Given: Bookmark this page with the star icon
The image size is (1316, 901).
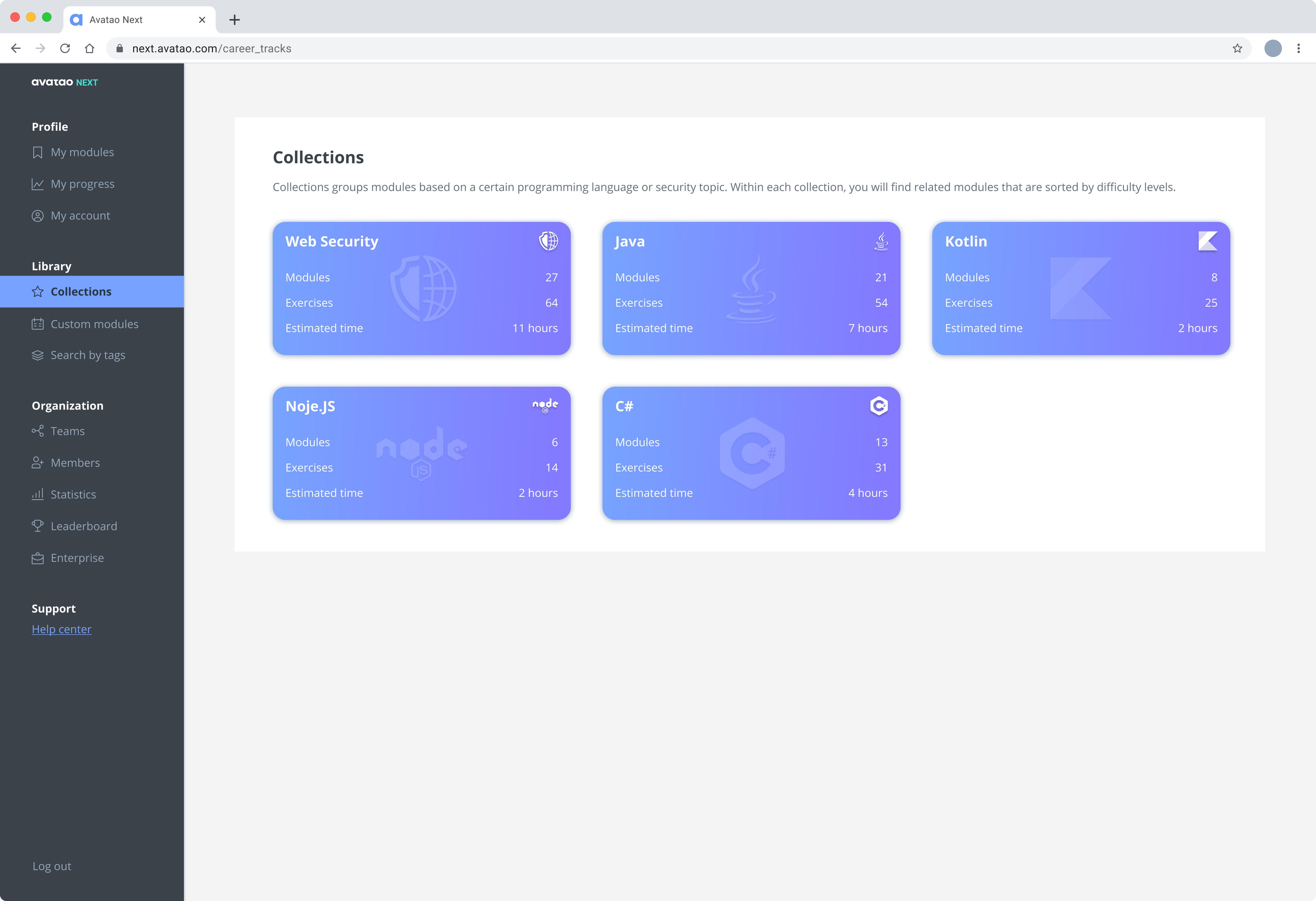Looking at the screenshot, I should click(1237, 49).
